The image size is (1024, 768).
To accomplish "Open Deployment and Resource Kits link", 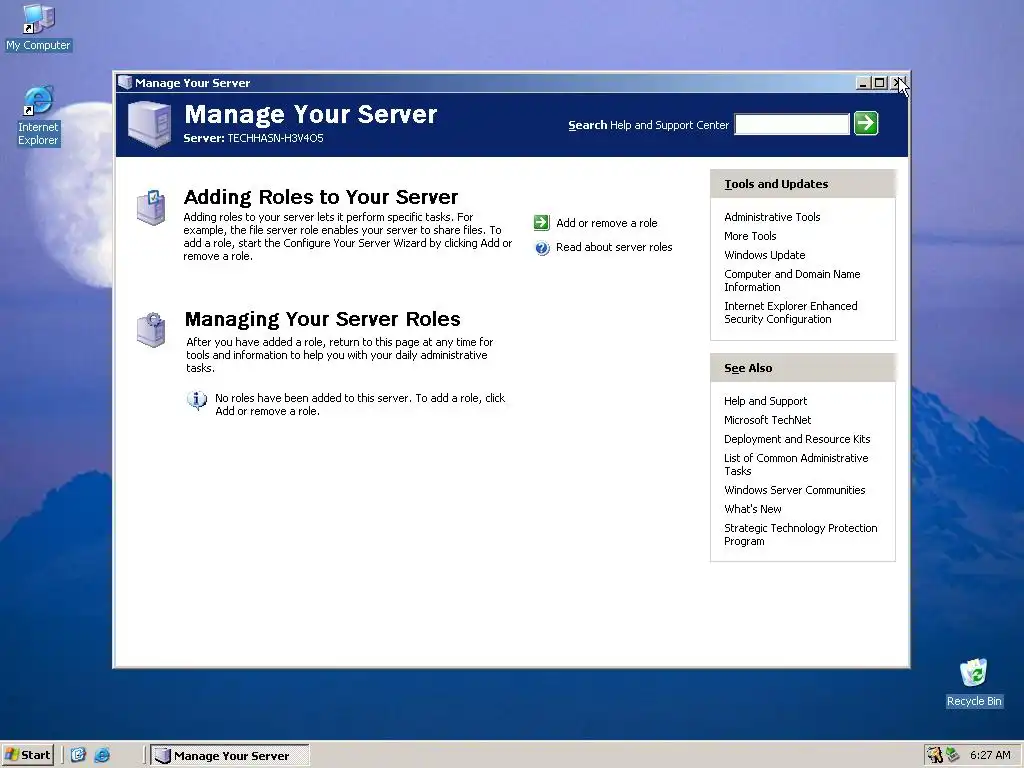I will click(797, 439).
